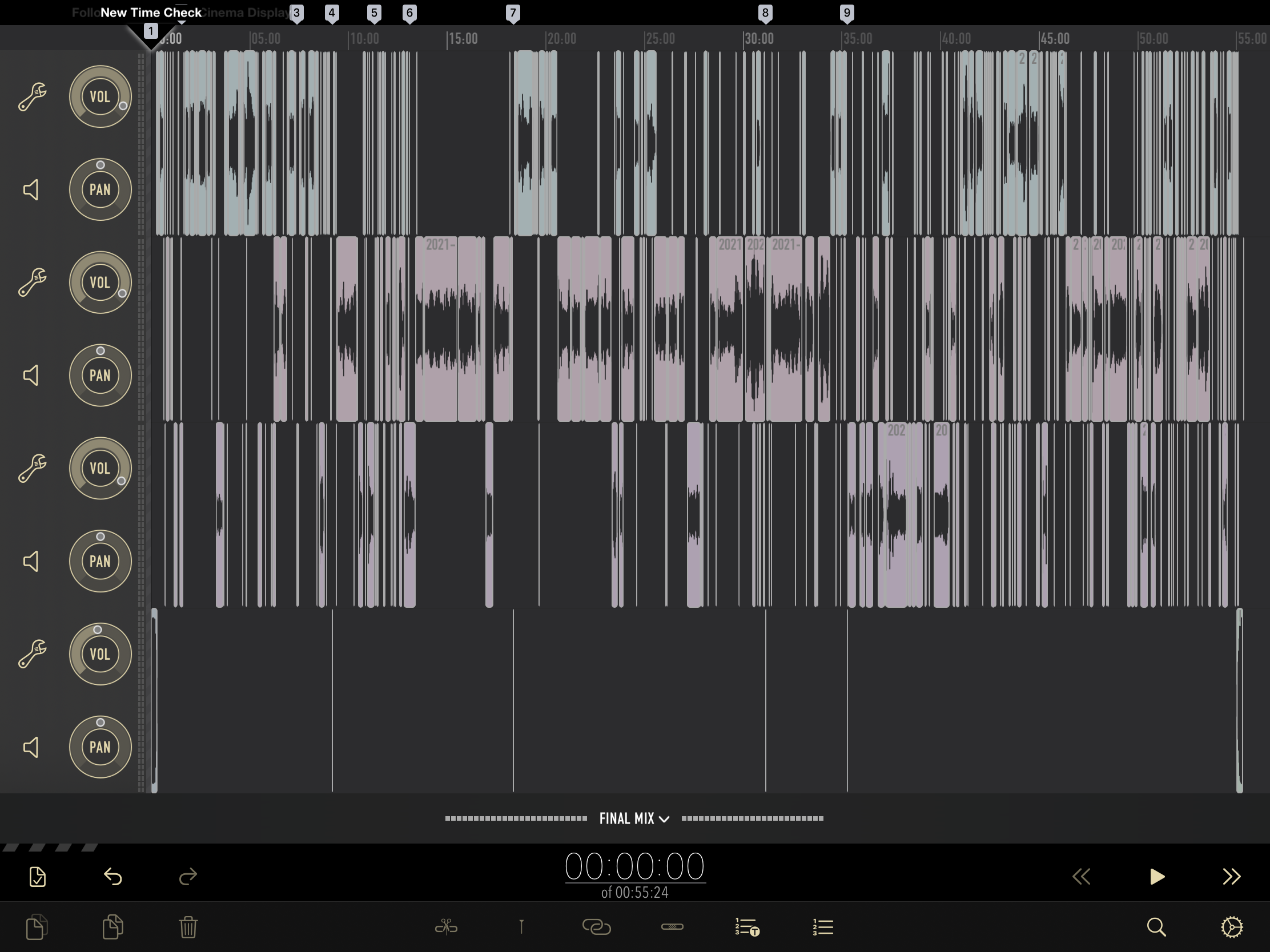Click the first copy icon
1270x952 pixels.
(x=37, y=927)
